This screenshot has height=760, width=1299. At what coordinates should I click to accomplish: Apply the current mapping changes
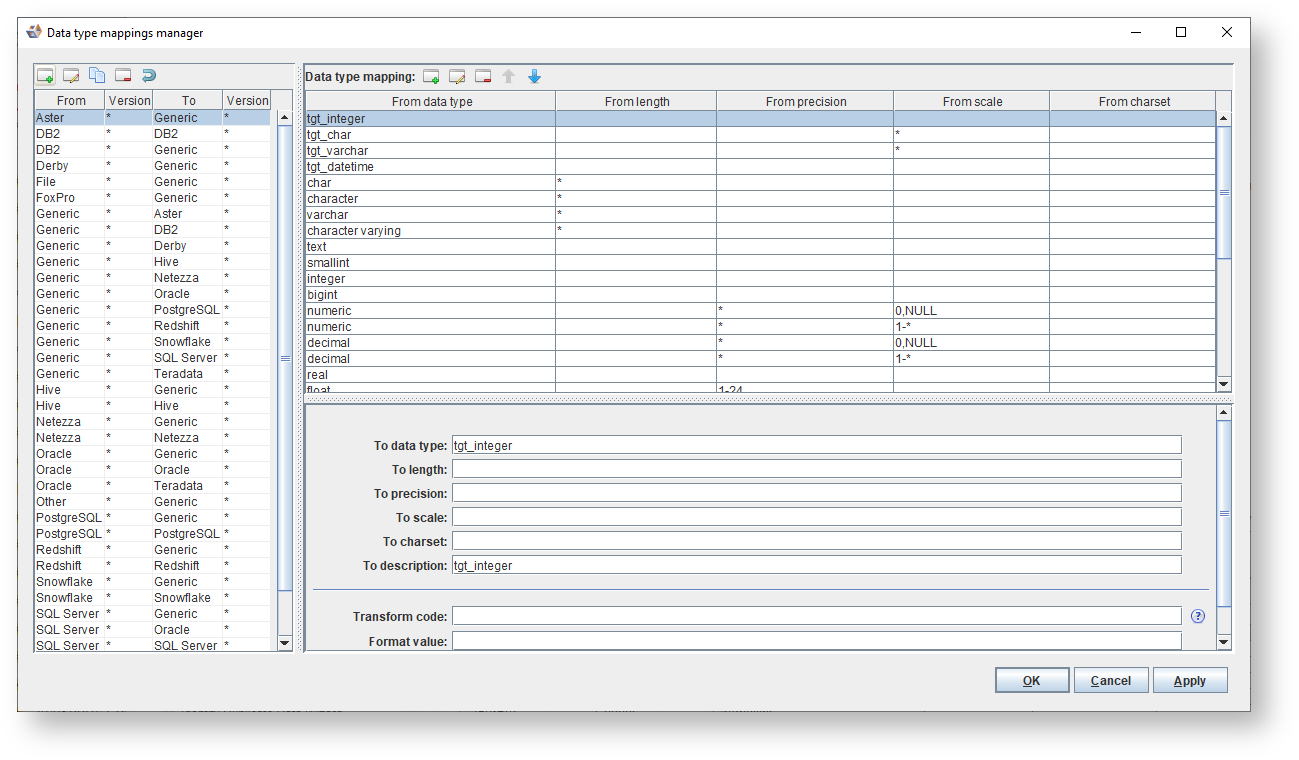click(1190, 680)
